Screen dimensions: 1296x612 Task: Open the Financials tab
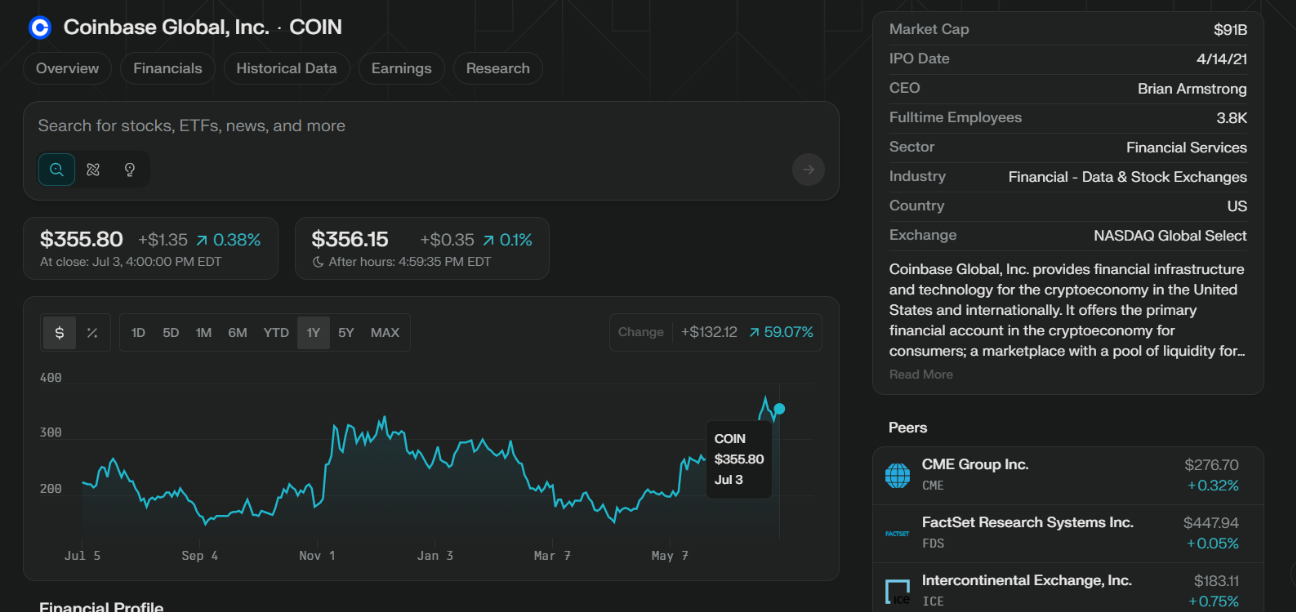point(168,68)
